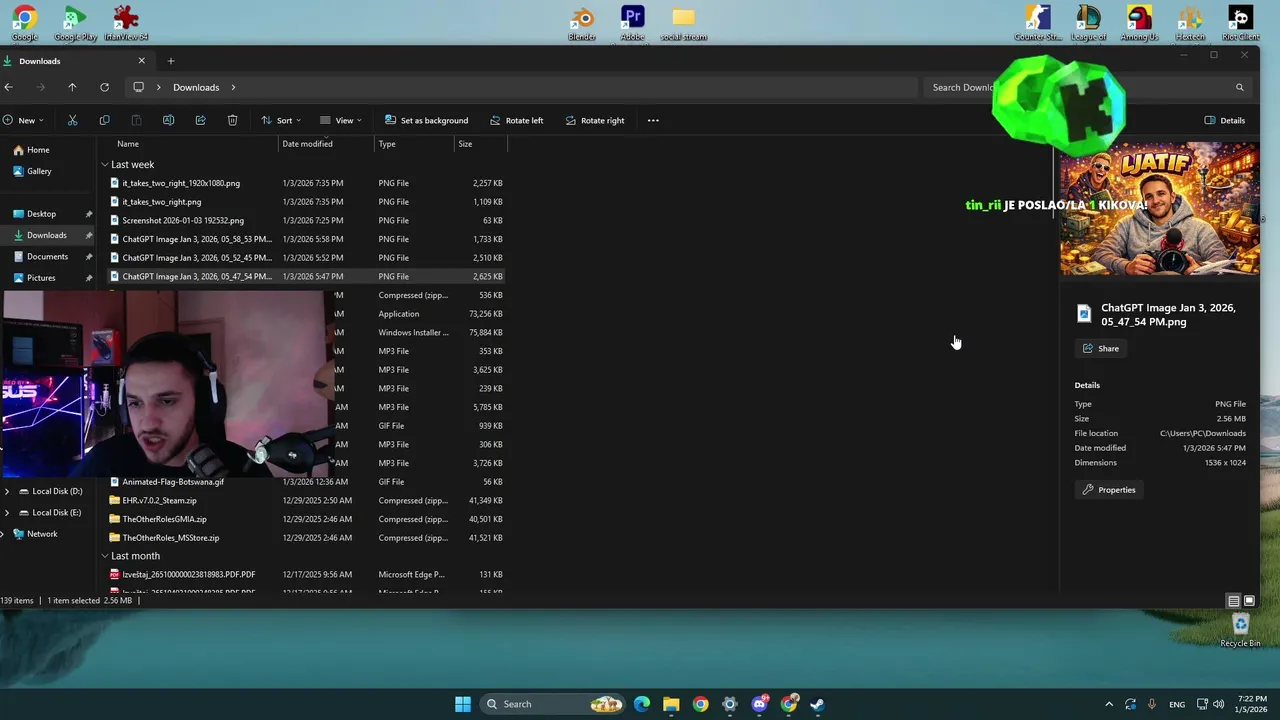Click the Windows Start button

(x=463, y=704)
